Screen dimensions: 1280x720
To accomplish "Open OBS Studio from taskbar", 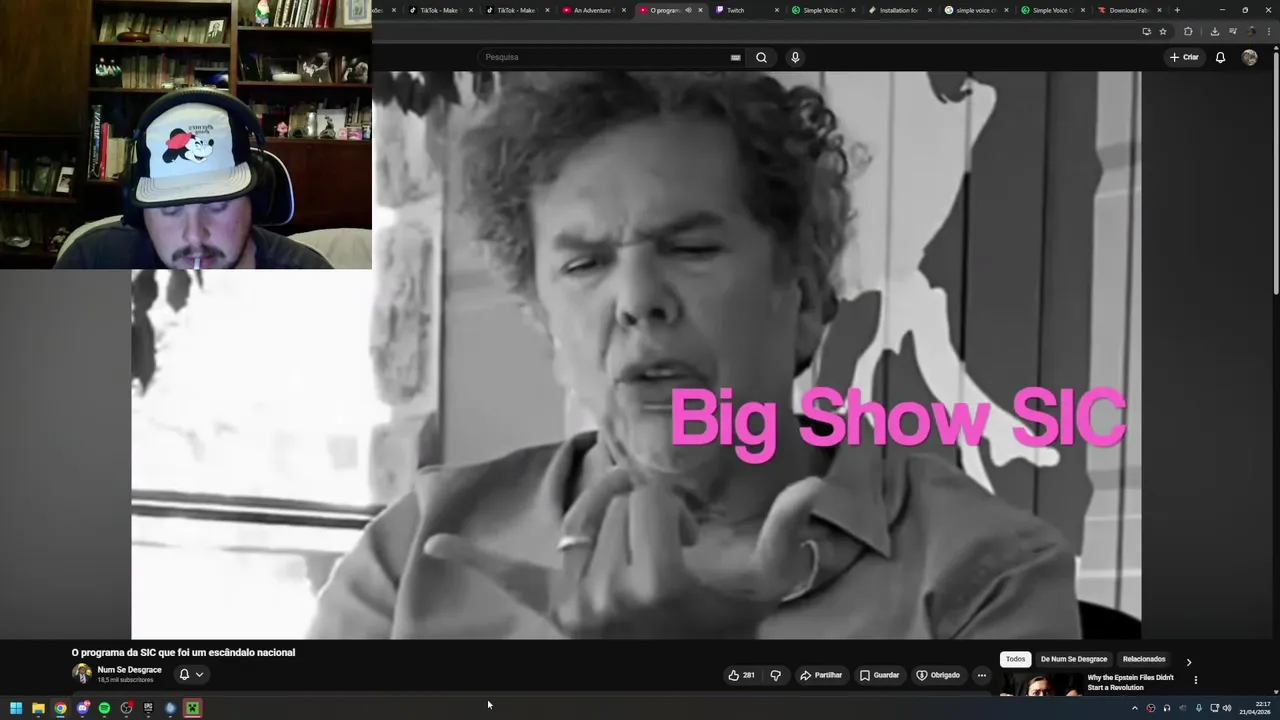I will click(x=126, y=708).
